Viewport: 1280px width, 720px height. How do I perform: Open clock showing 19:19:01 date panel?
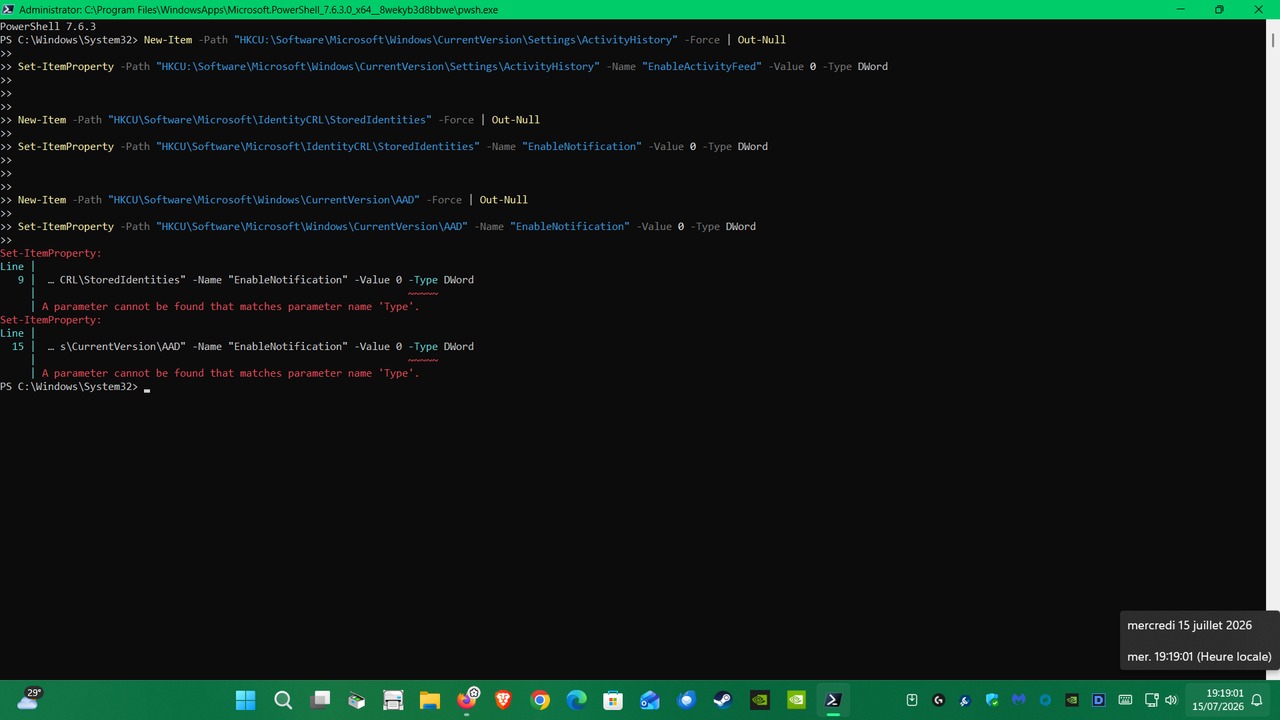coord(1224,700)
